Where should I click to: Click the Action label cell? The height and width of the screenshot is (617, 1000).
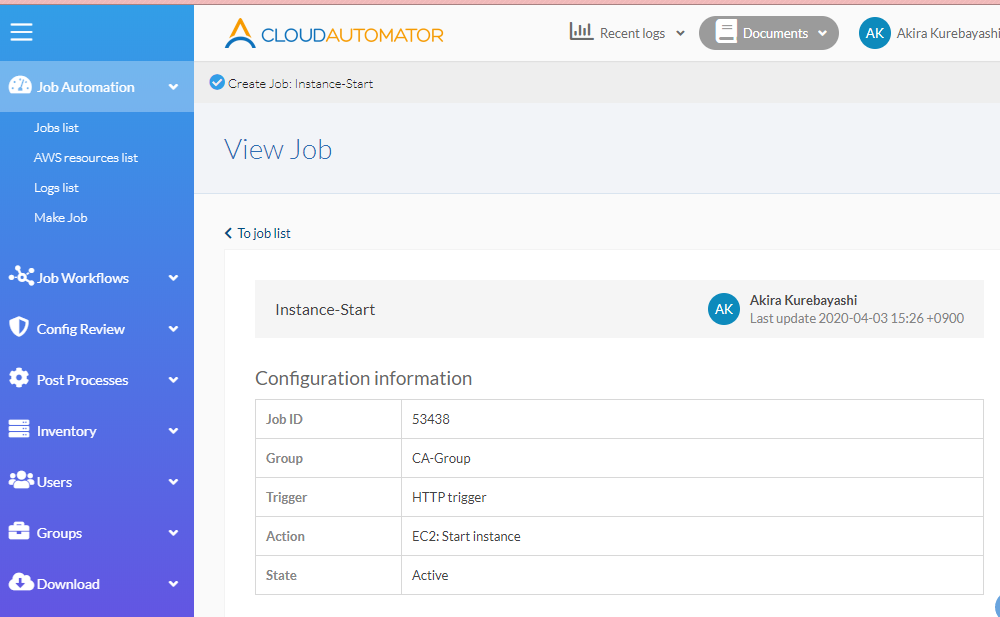coord(328,536)
